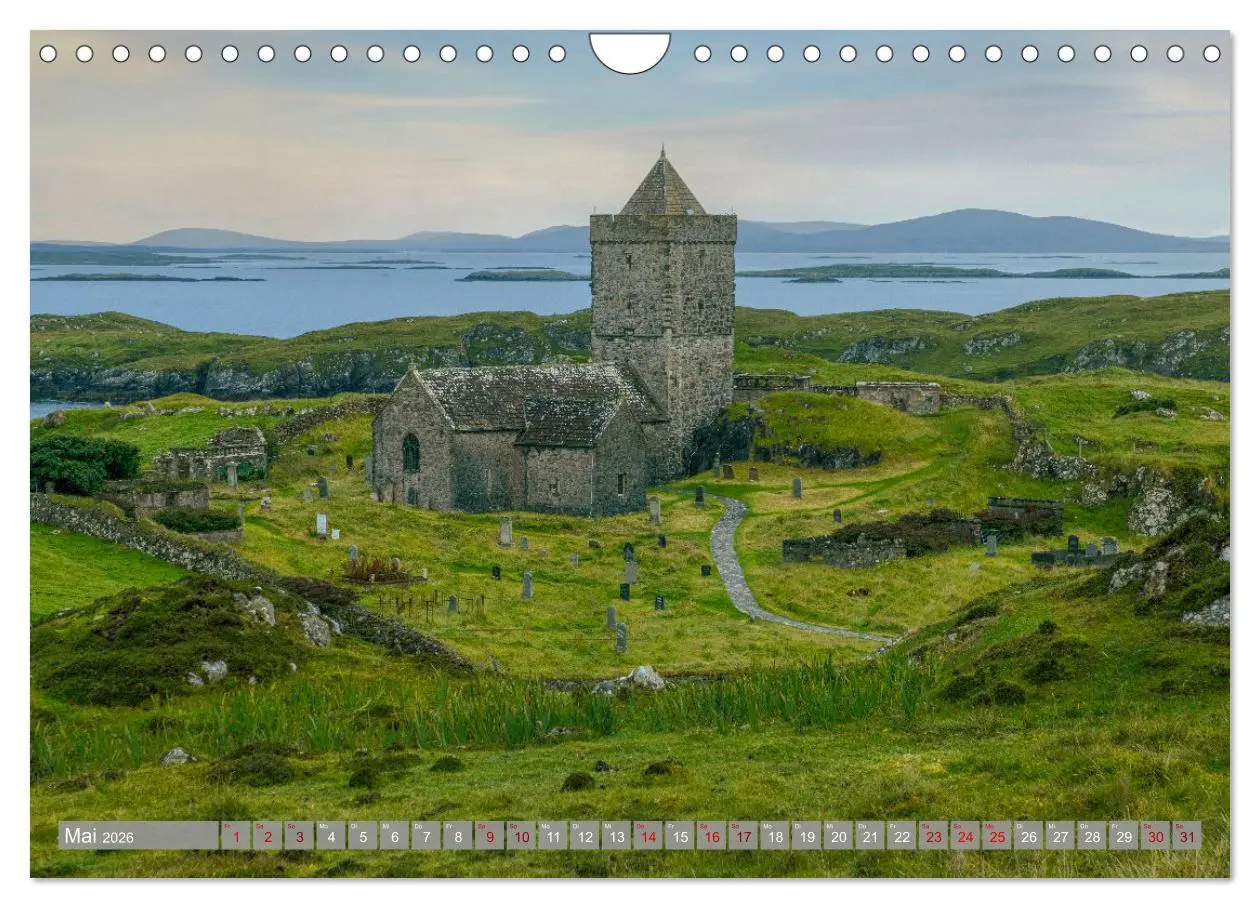Select day 20 in the calendar strip

click(x=838, y=836)
